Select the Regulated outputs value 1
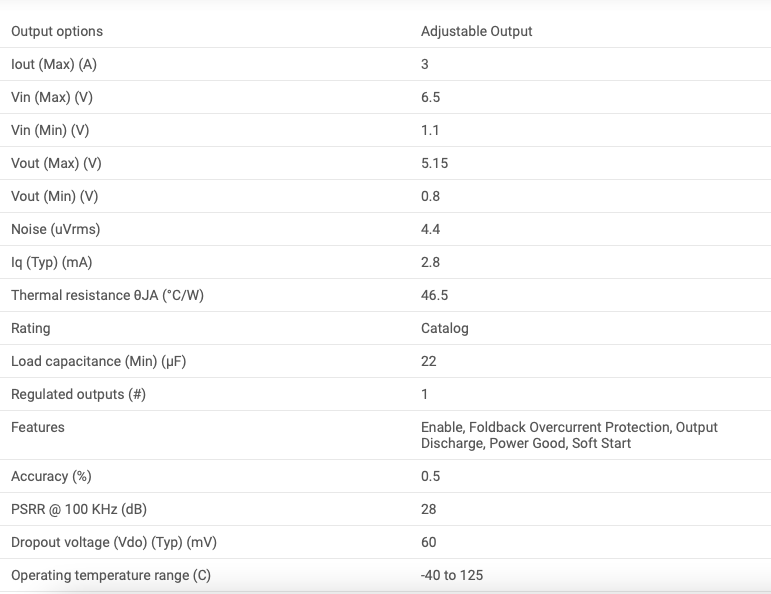The width and height of the screenshot is (771, 594). [x=424, y=394]
